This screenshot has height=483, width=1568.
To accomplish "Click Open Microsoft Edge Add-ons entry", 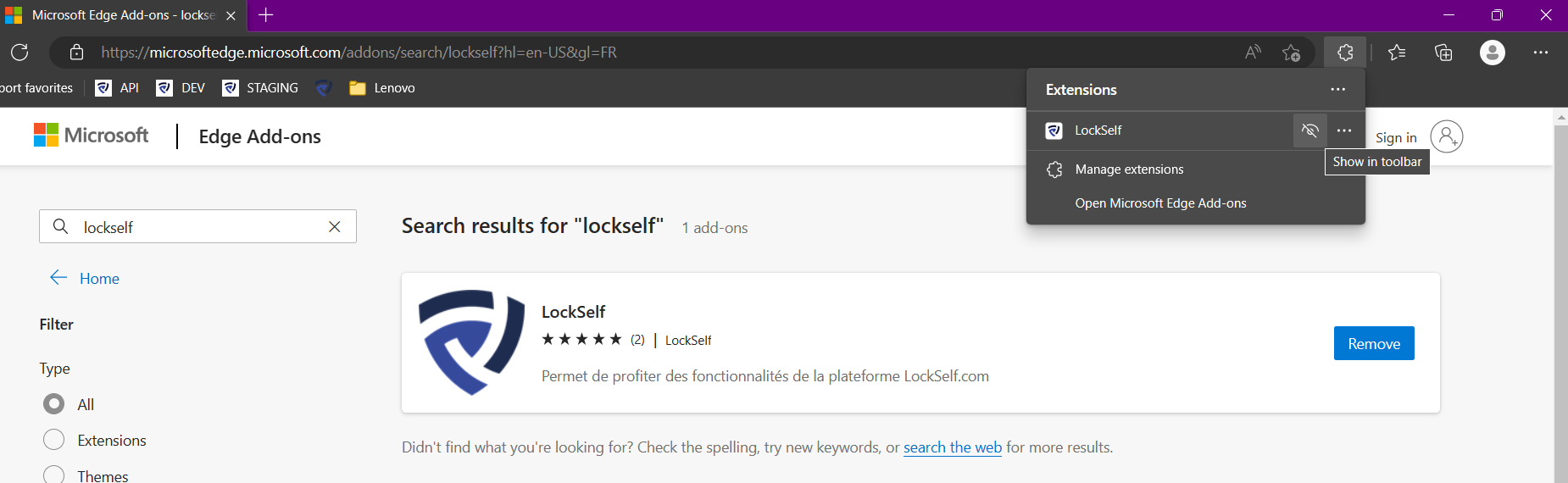I will pos(1160,203).
